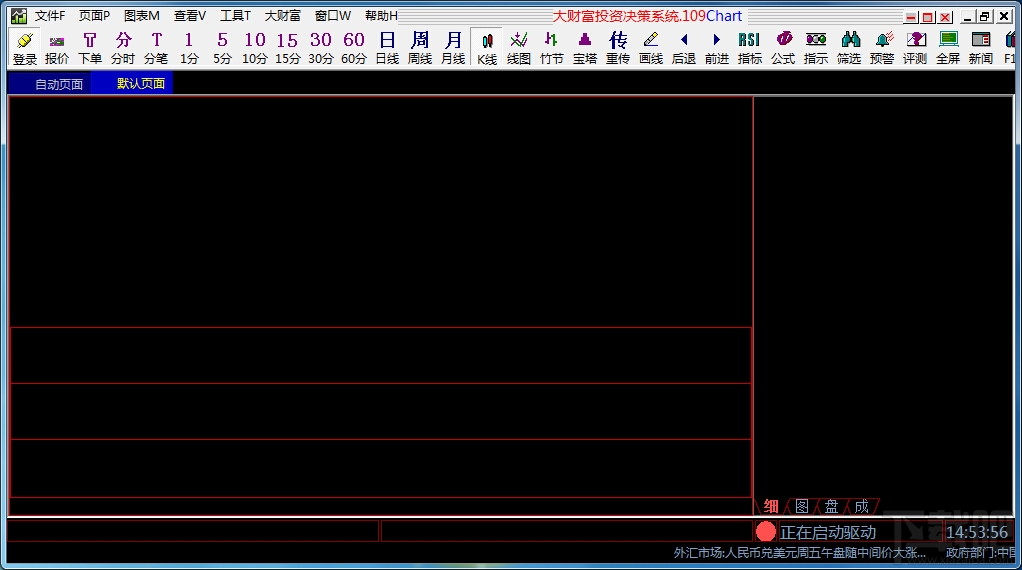Viewport: 1022px width, 570px height.
Task: Switch to K线 candlestick chart
Action: click(486, 48)
